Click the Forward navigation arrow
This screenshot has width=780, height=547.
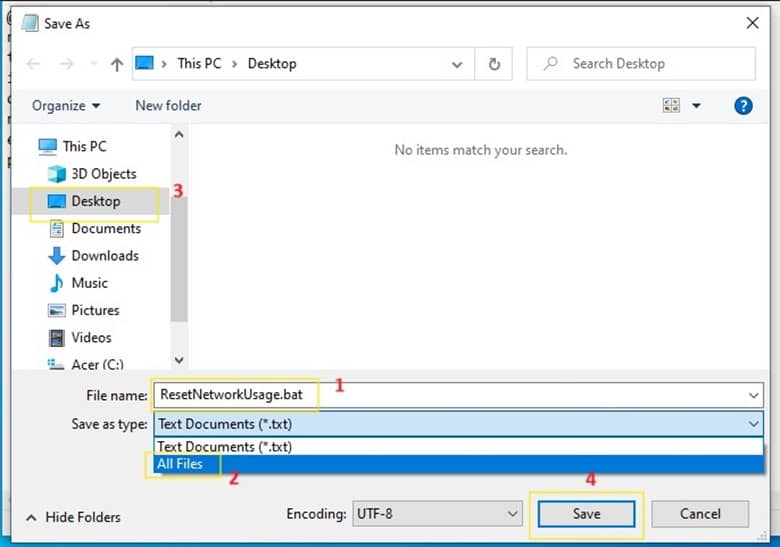(x=66, y=64)
